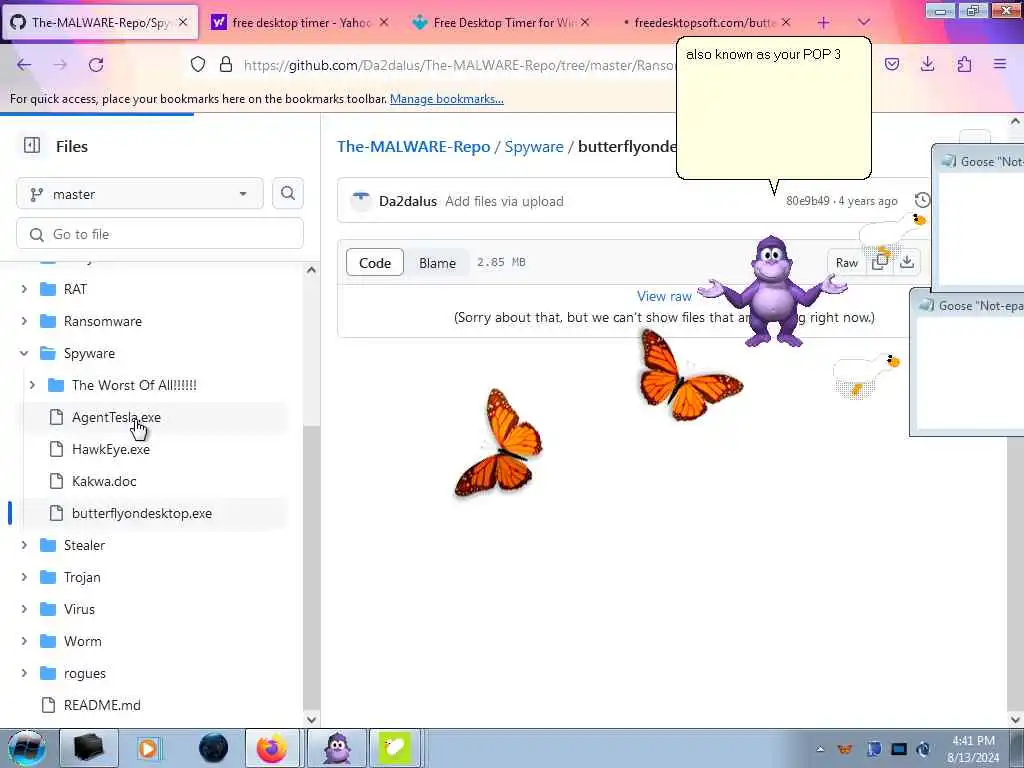Download raw file icon
The width and height of the screenshot is (1024, 768).
906,262
